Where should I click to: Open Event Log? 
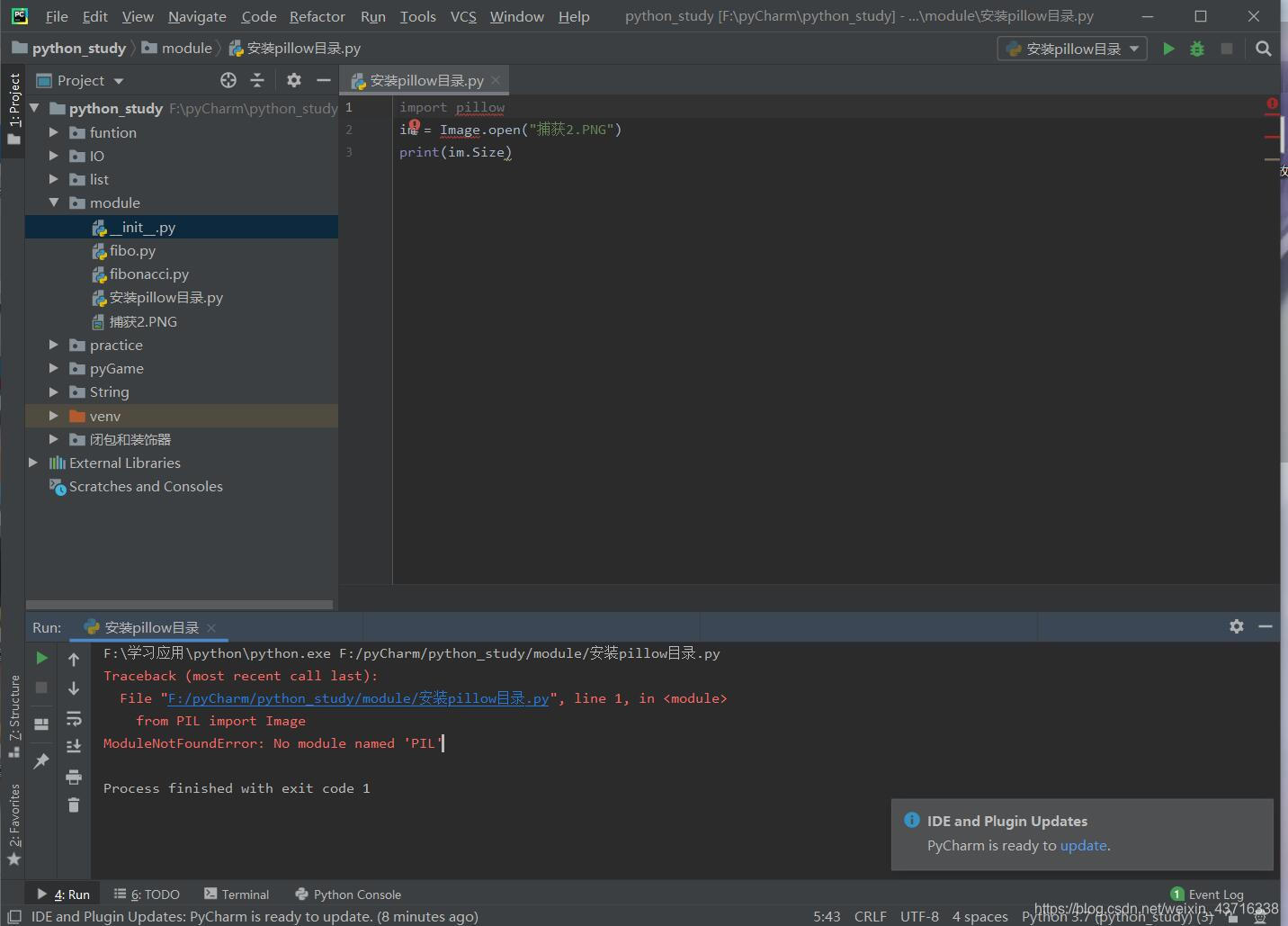point(1207,894)
